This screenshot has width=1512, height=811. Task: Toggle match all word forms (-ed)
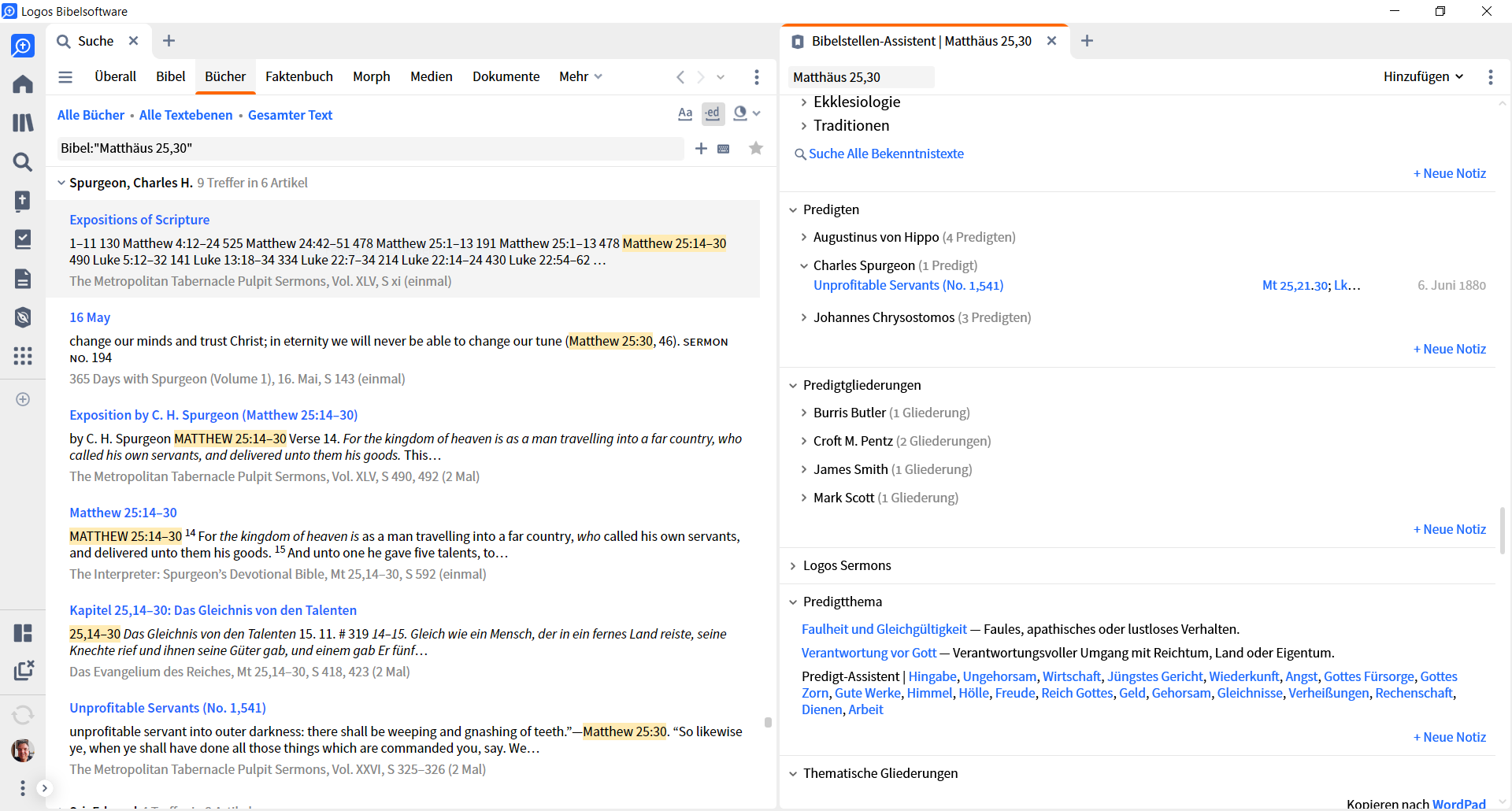[713, 114]
